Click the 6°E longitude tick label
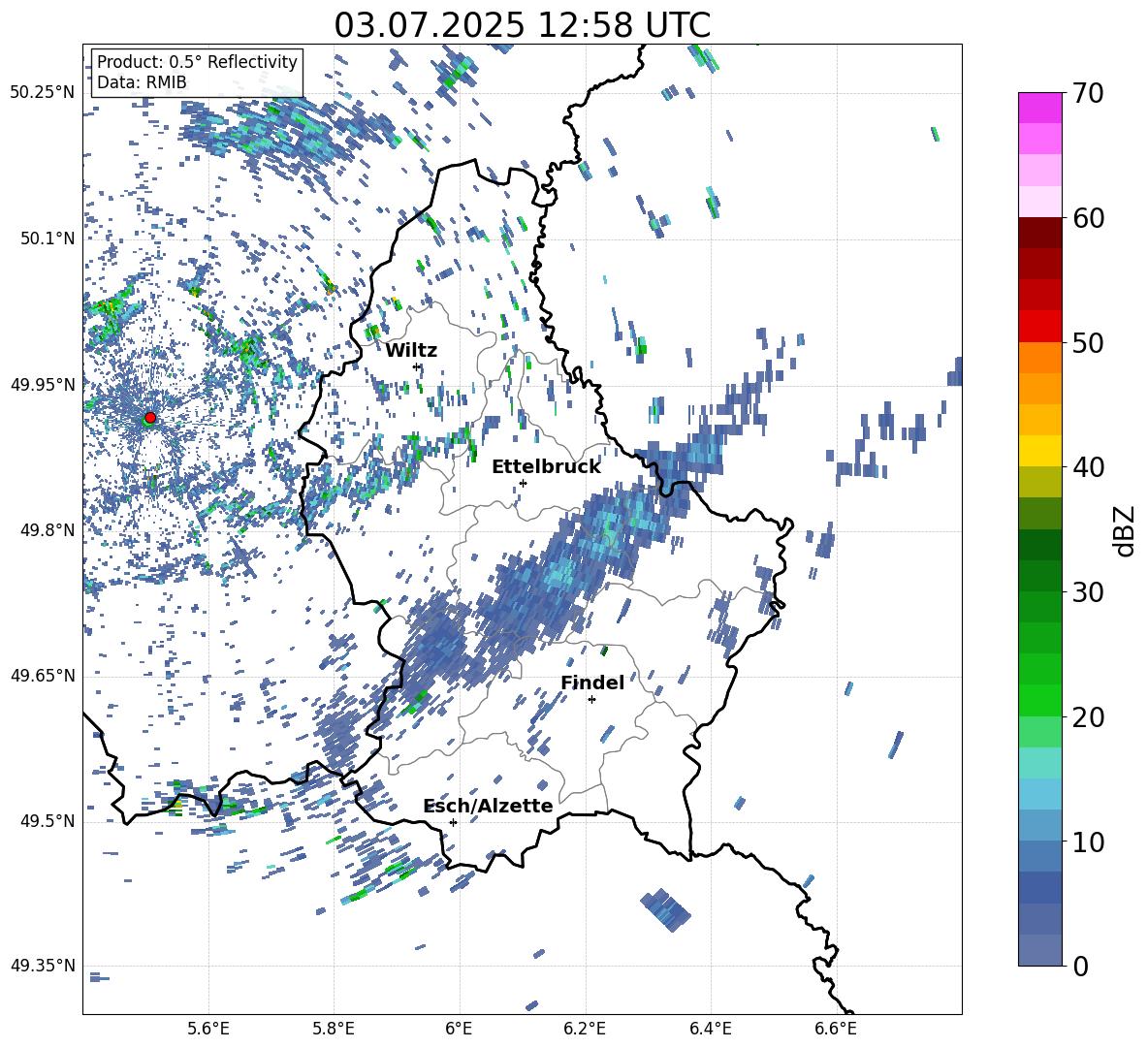Viewport: 1148px width, 1048px height. [459, 1029]
